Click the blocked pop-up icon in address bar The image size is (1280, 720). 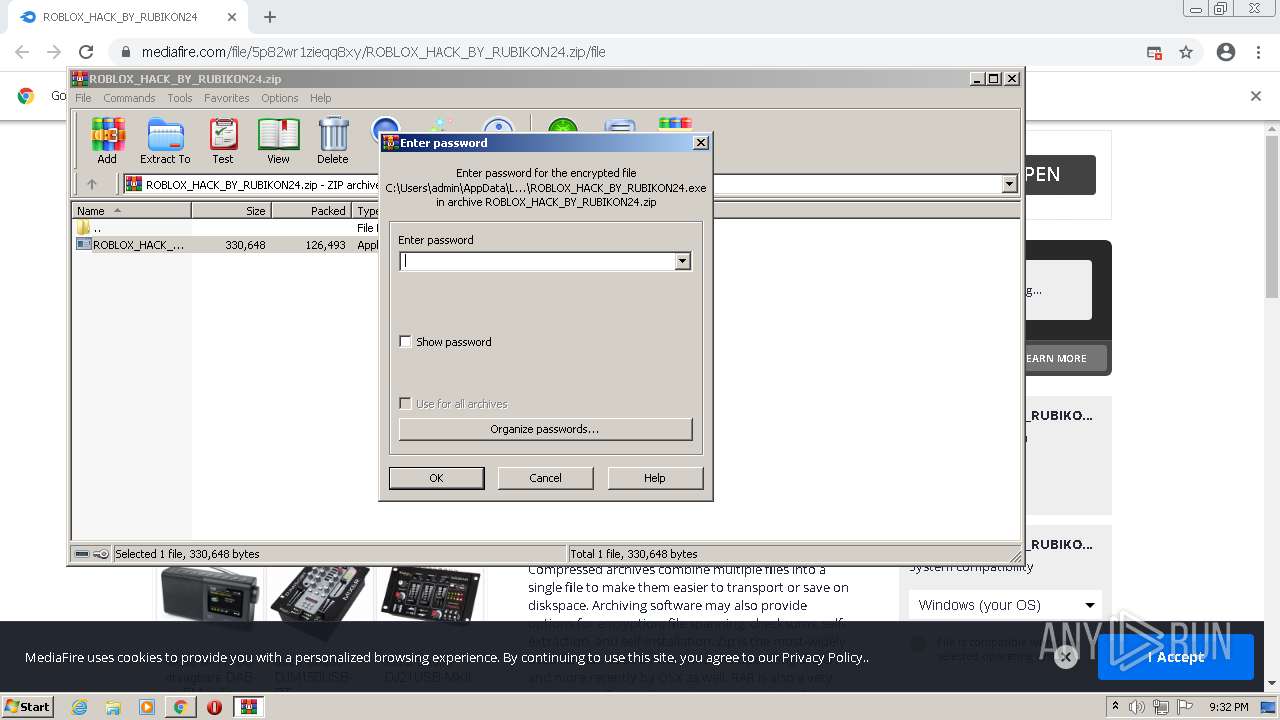point(1154,52)
